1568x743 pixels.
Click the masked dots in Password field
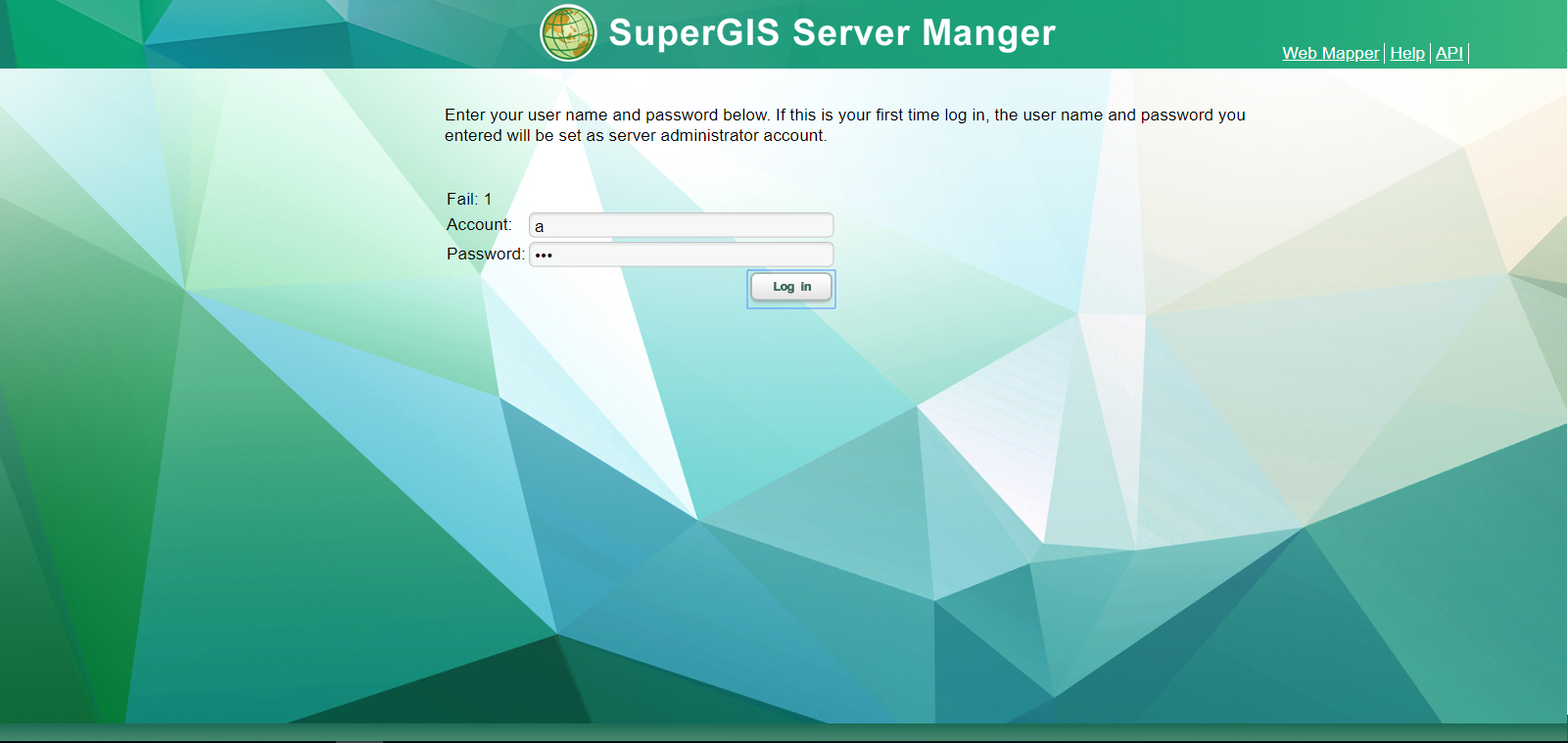tap(544, 255)
